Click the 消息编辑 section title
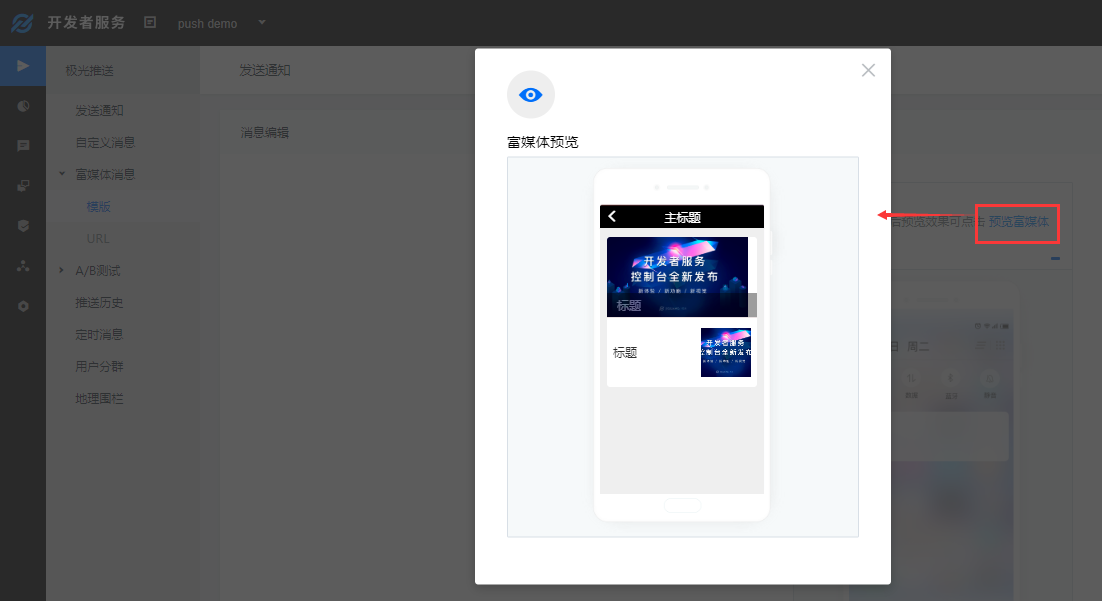 click(x=265, y=132)
